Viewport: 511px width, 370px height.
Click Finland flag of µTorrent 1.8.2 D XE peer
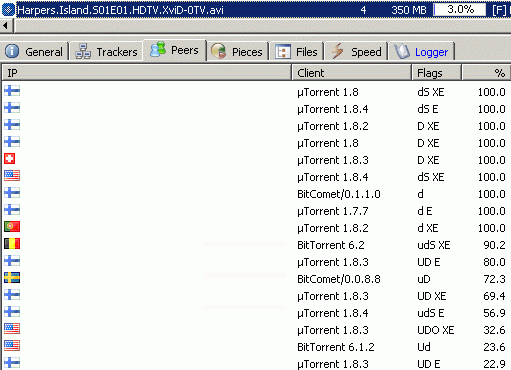(12, 124)
